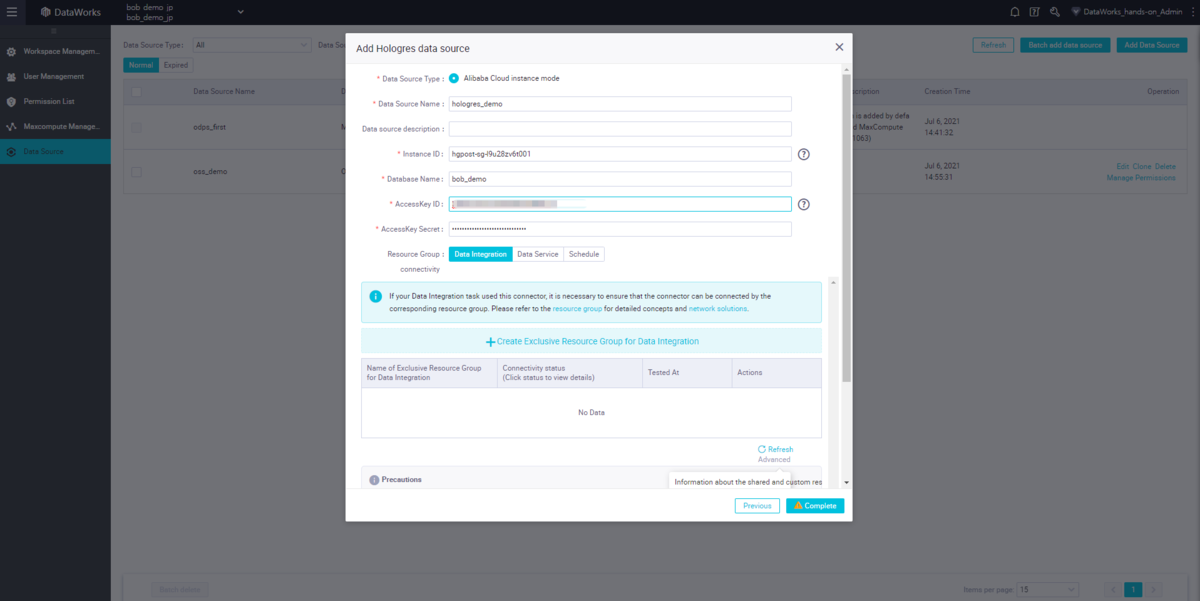
Task: Focus the Database Name field
Action: pyautogui.click(x=620, y=179)
